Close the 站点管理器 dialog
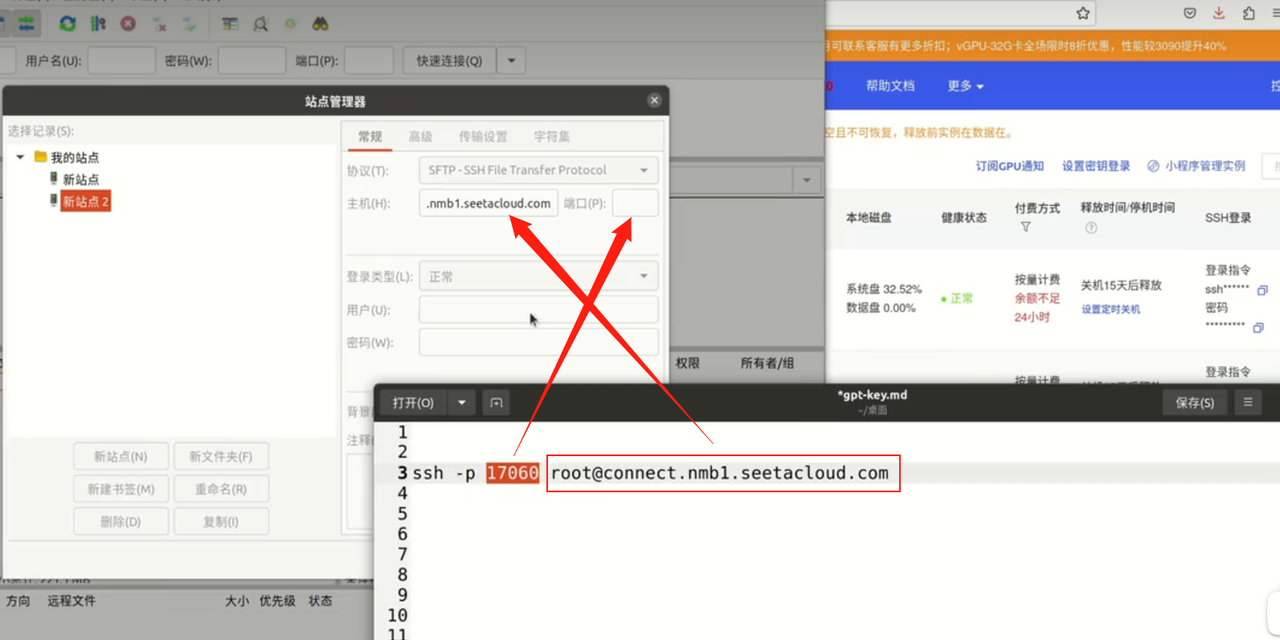Viewport: 1280px width, 640px height. (x=654, y=100)
